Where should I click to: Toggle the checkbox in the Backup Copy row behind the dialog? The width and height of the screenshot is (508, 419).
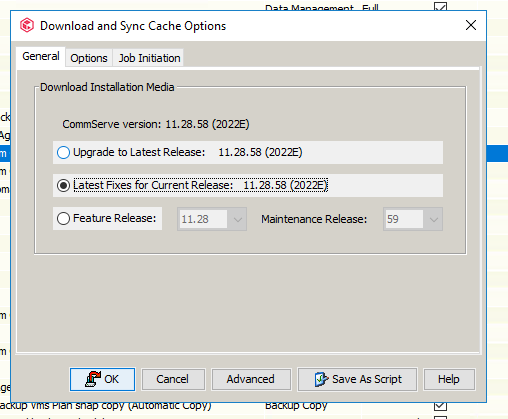click(x=440, y=406)
